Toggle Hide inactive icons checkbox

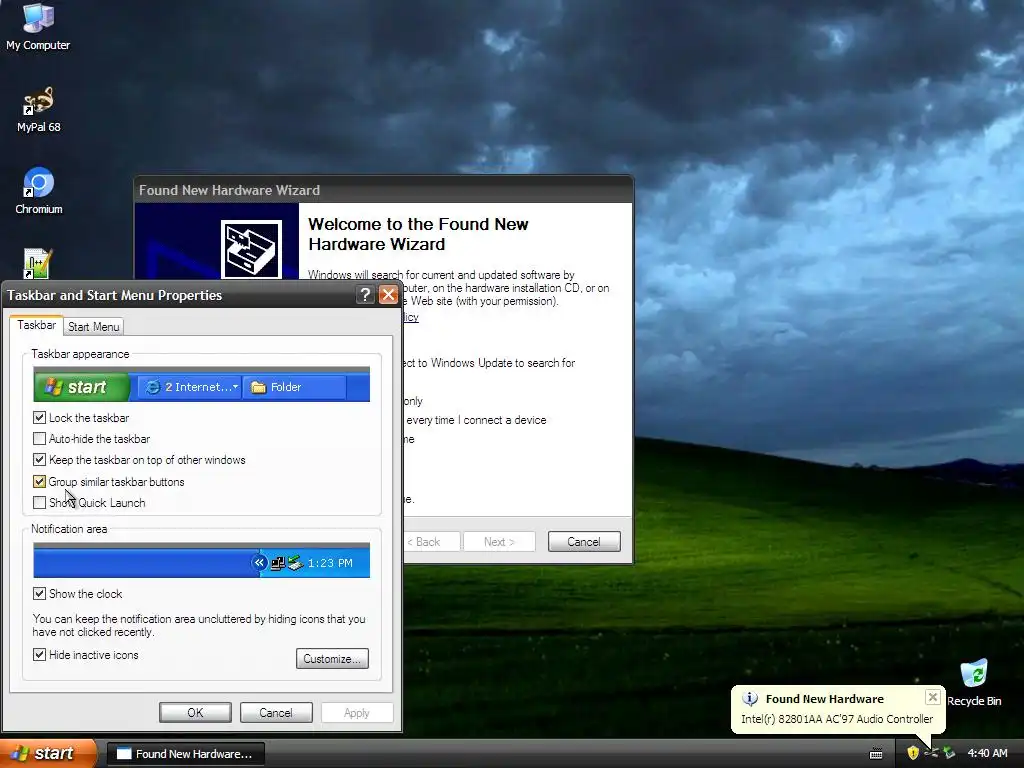pos(39,654)
